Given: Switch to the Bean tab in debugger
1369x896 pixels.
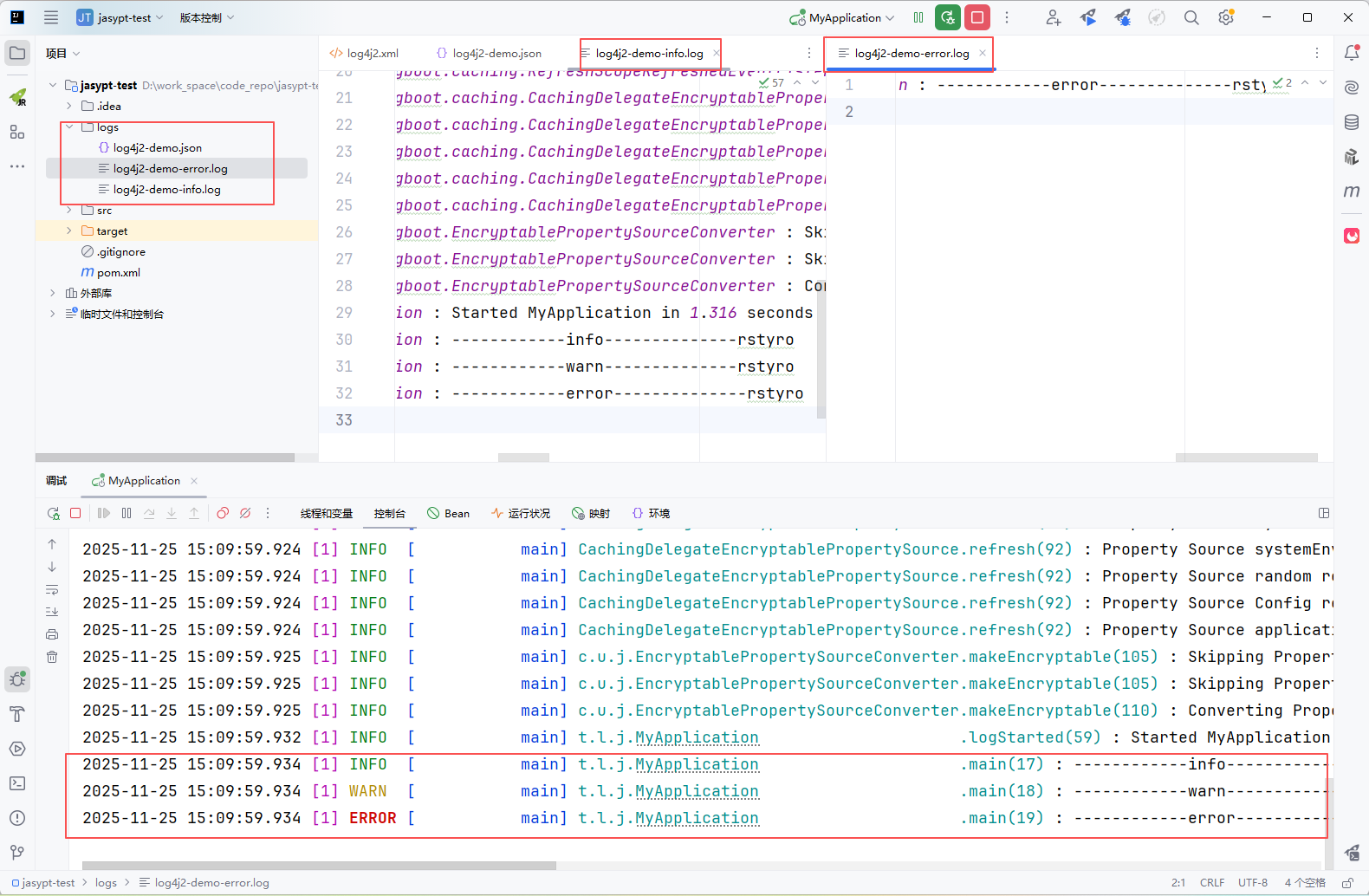Looking at the screenshot, I should (x=449, y=513).
